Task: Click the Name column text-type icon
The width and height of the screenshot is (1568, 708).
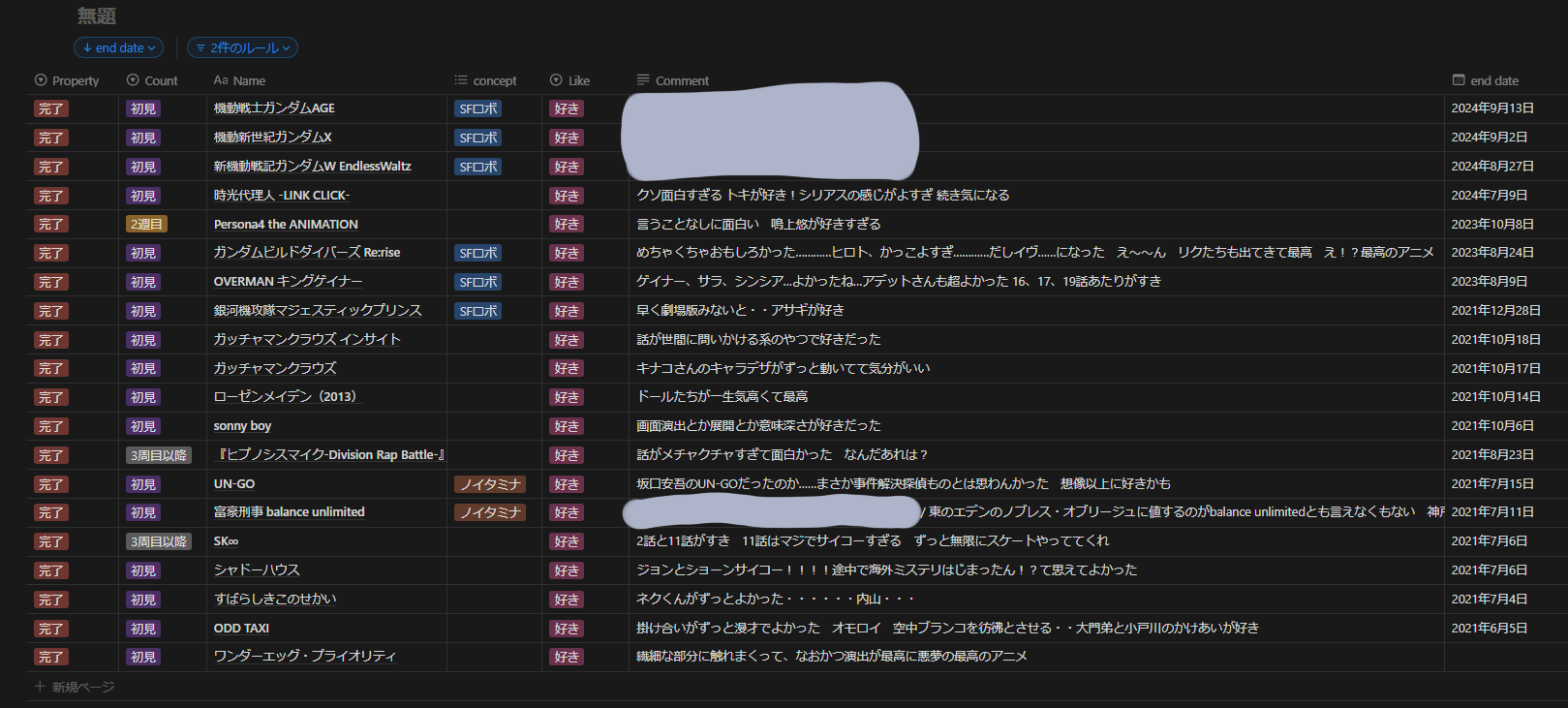Action: [x=221, y=80]
